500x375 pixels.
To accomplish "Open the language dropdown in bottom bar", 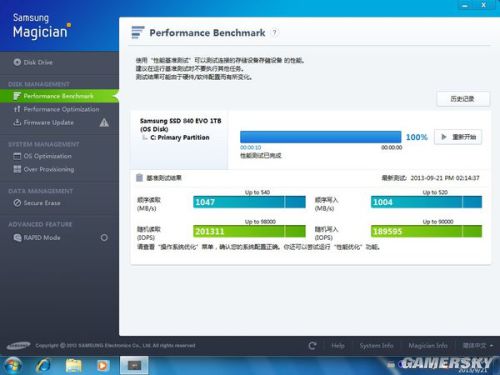I will tap(477, 346).
